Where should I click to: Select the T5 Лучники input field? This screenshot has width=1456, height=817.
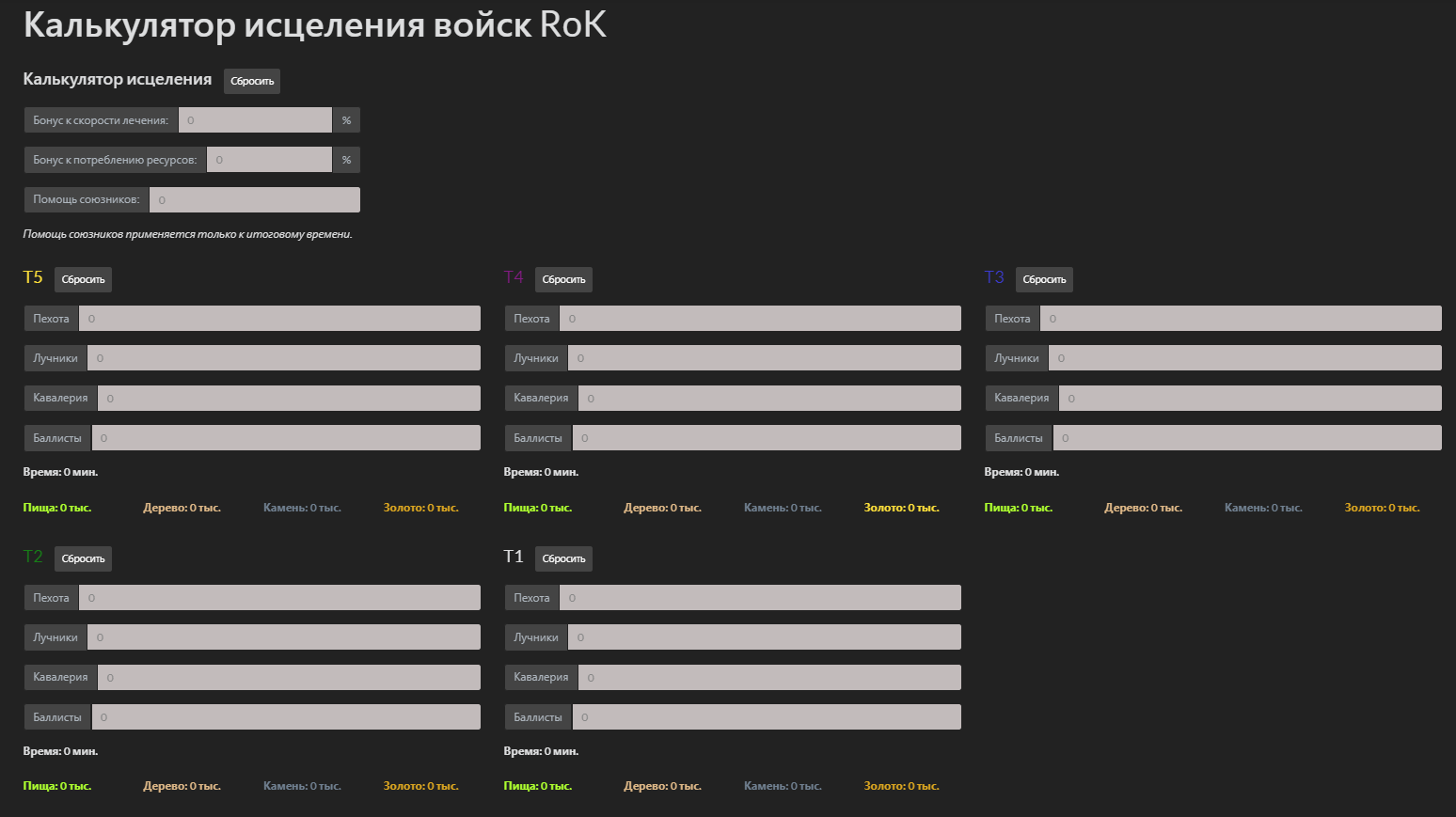point(284,358)
